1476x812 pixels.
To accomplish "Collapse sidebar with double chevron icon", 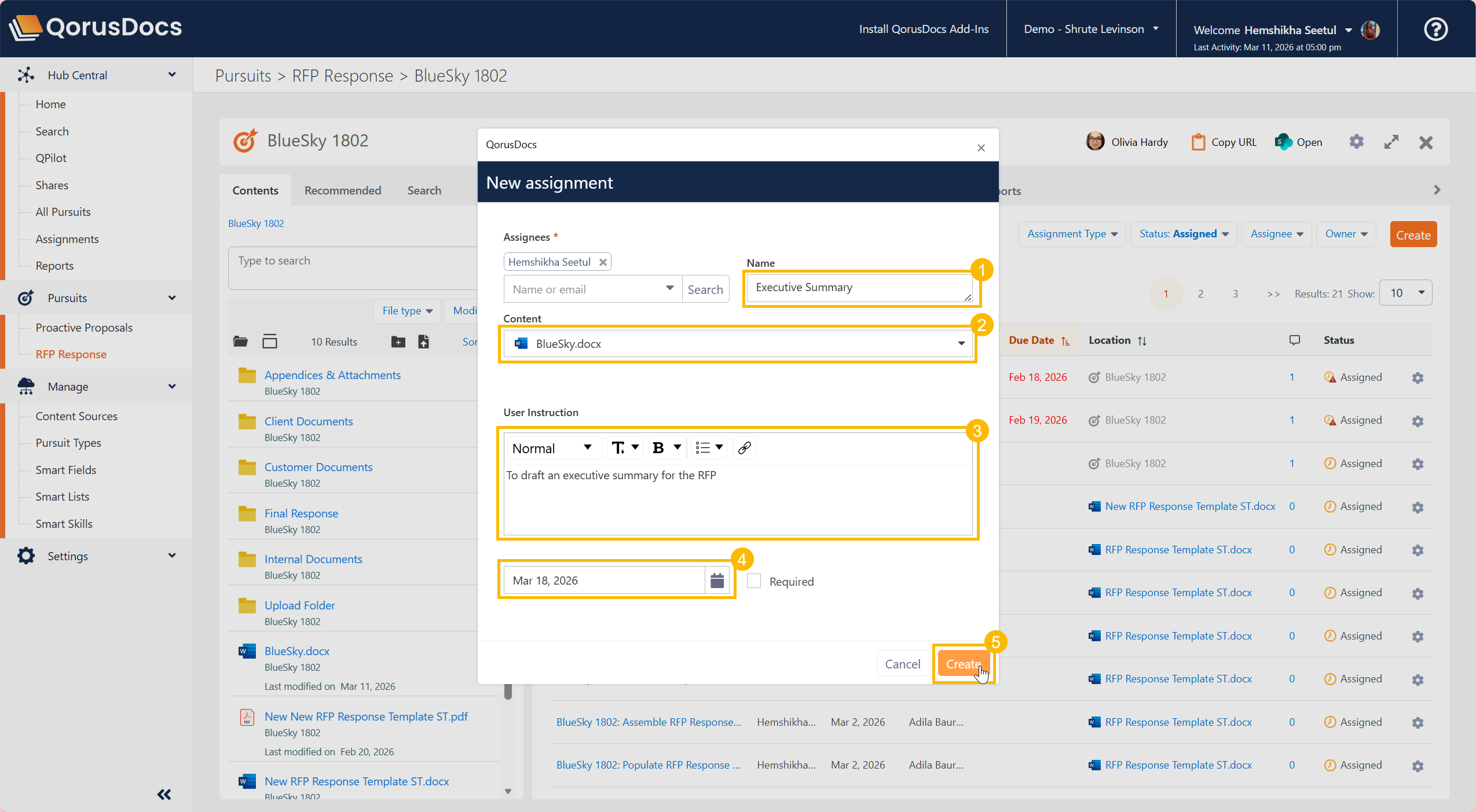I will tap(164, 794).
